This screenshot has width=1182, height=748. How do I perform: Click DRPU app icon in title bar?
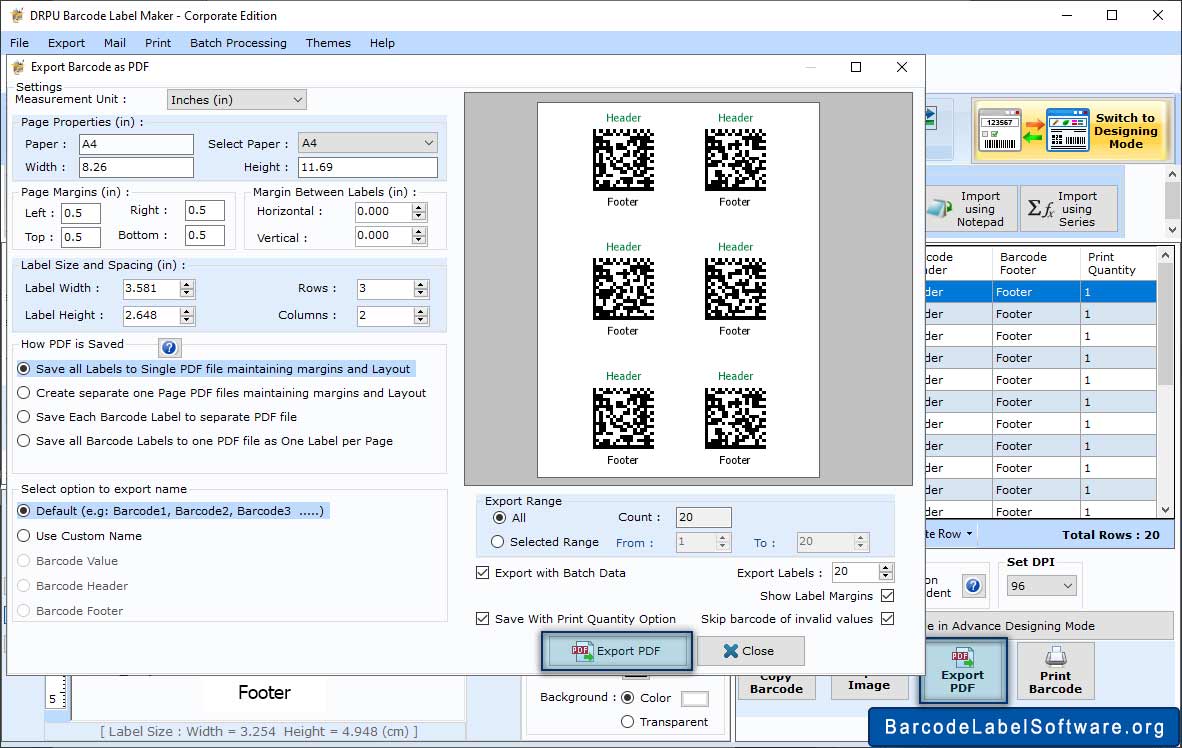click(x=17, y=15)
